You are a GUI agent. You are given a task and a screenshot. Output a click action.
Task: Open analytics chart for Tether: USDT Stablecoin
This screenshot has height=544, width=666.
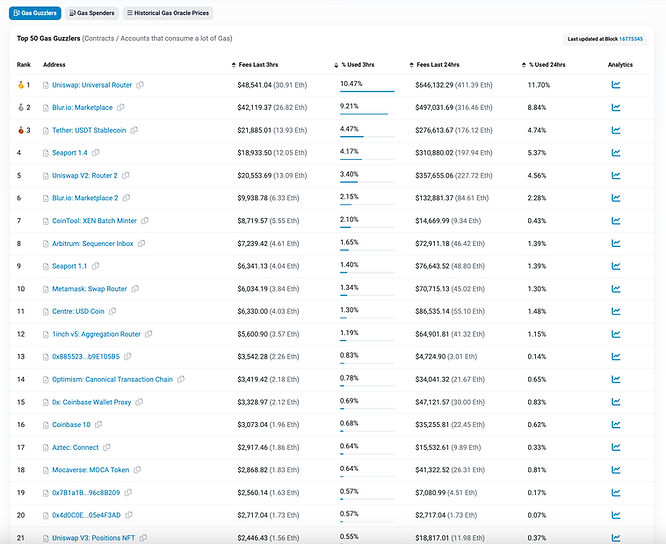coord(616,130)
